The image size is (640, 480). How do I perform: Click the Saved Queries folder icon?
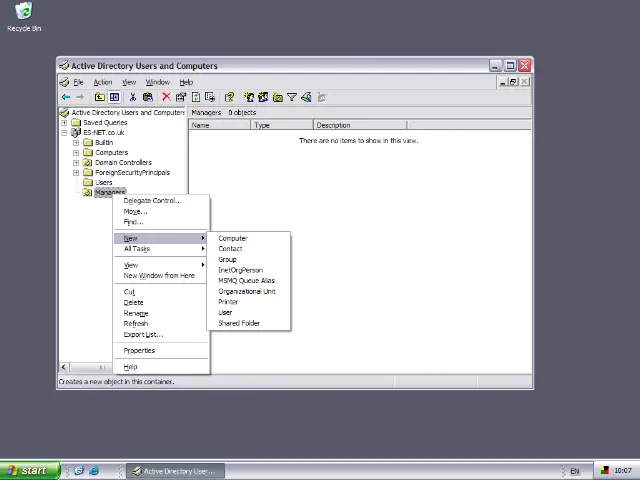tap(76, 122)
